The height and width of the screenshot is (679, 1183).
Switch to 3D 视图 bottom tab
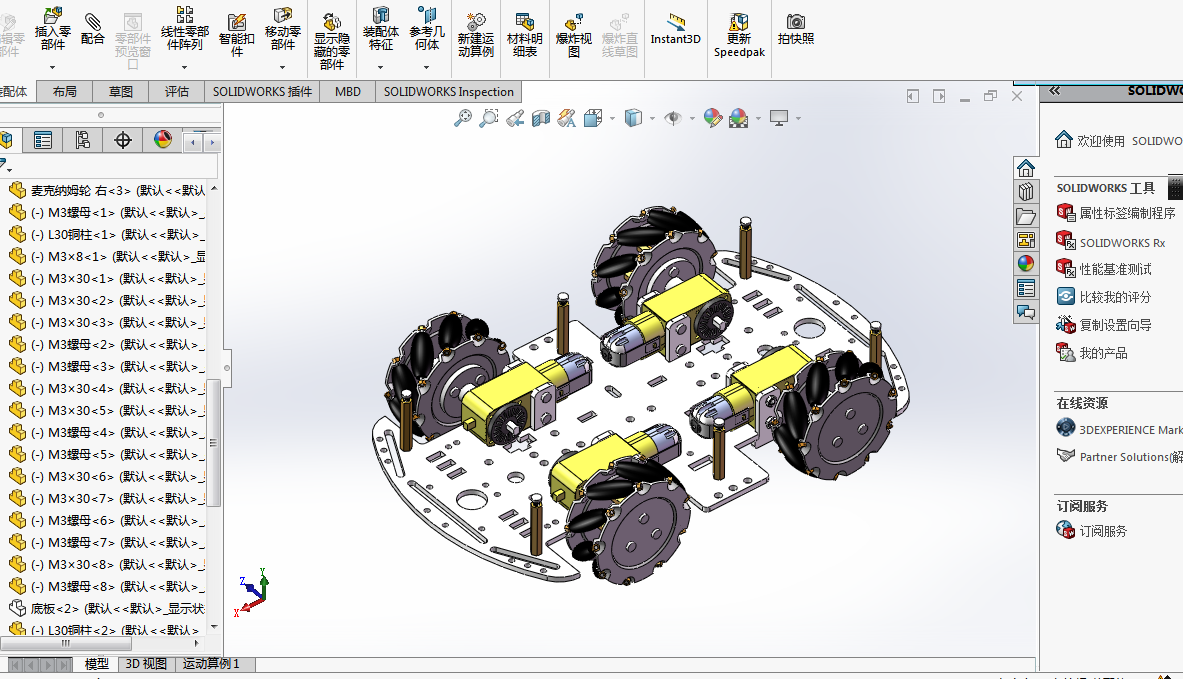146,664
